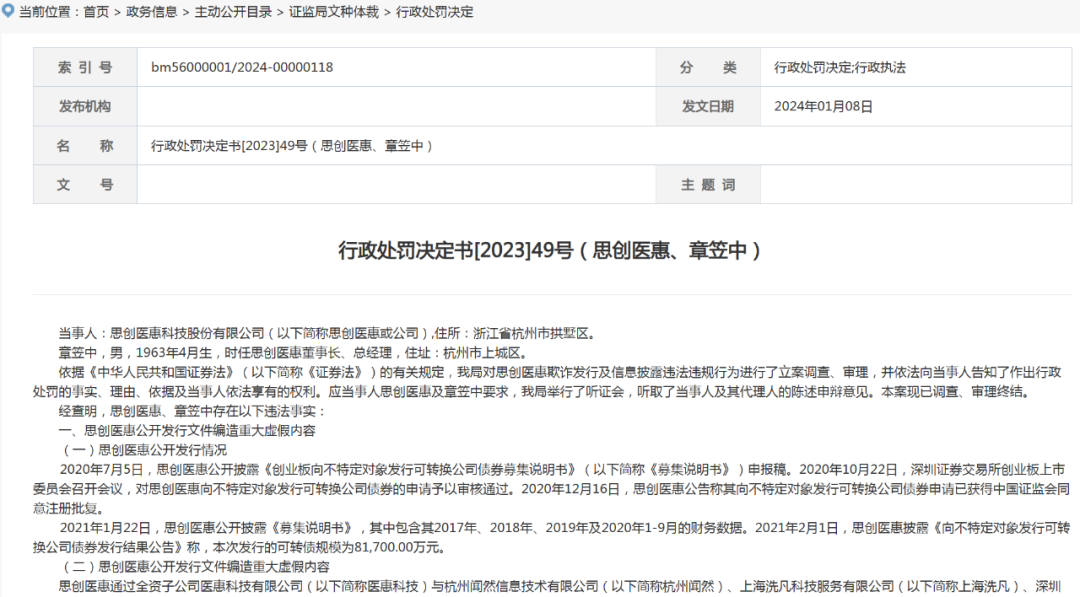Click the main heading 行政处罚决定书[2023]49号
Viewport: 1080px width, 597px height.
550,250
